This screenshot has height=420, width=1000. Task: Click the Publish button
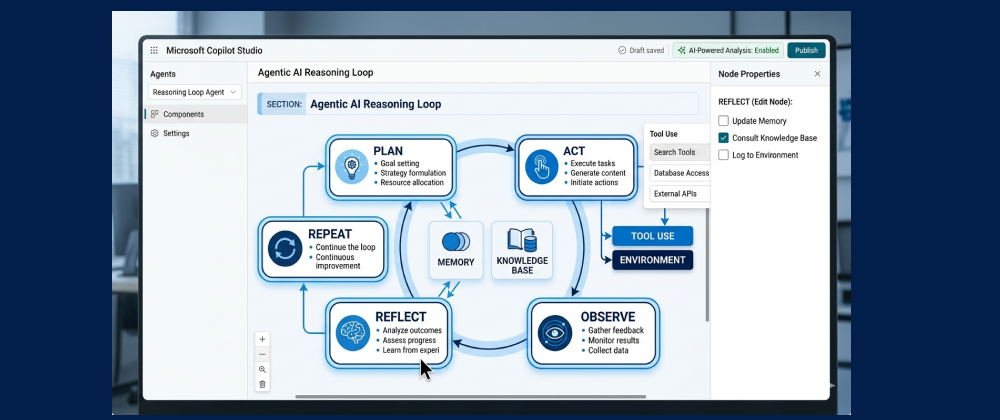pos(806,50)
